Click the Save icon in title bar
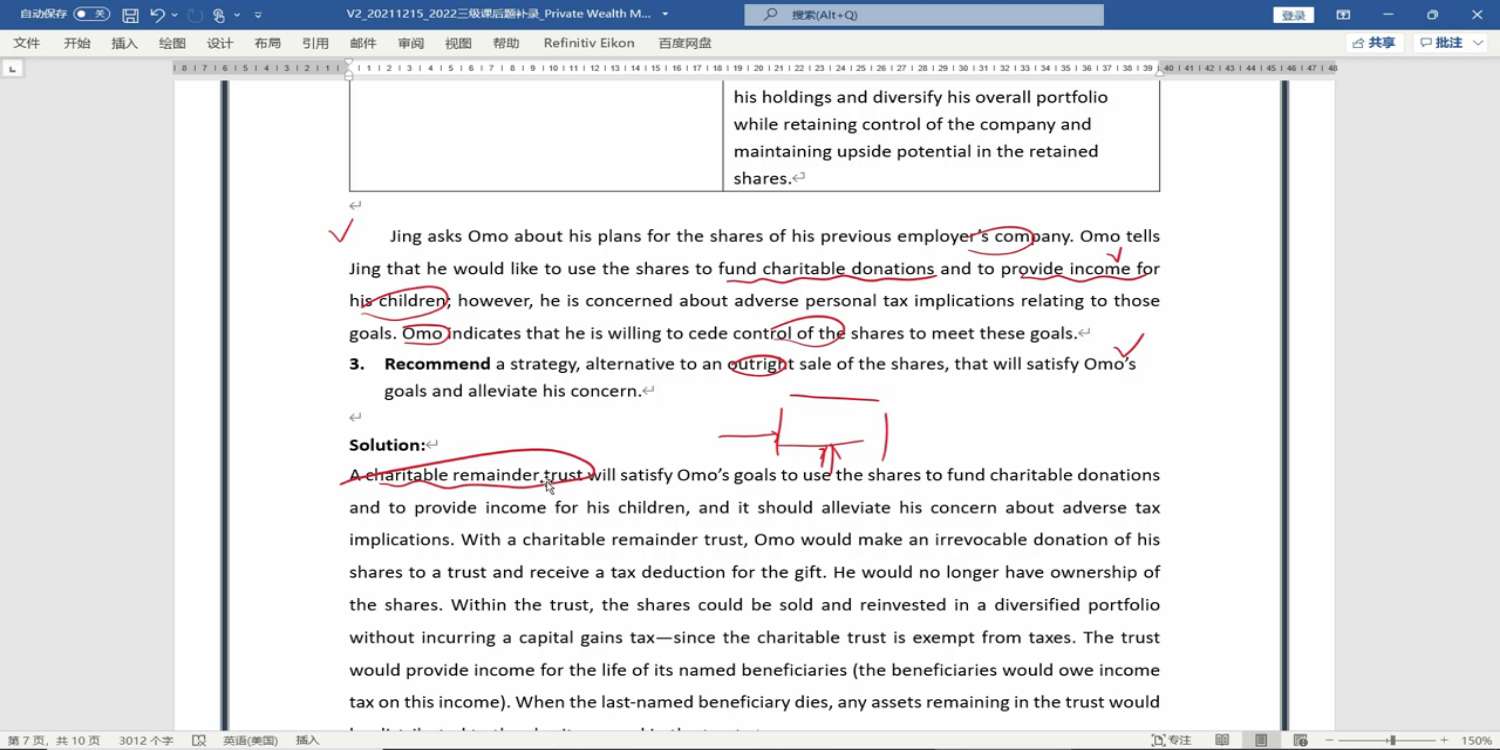 pyautogui.click(x=130, y=15)
